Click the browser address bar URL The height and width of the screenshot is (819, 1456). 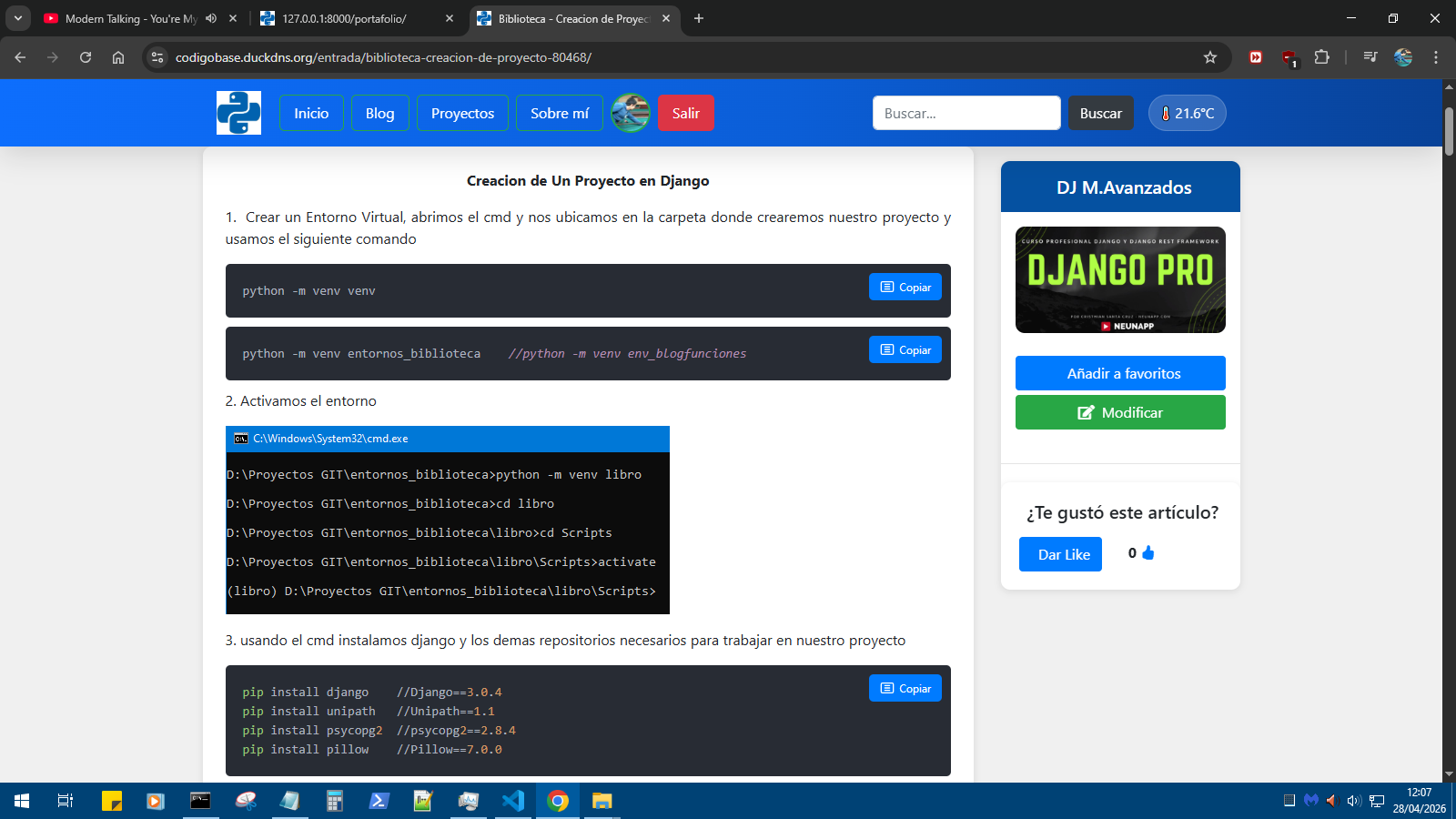pyautogui.click(x=383, y=57)
